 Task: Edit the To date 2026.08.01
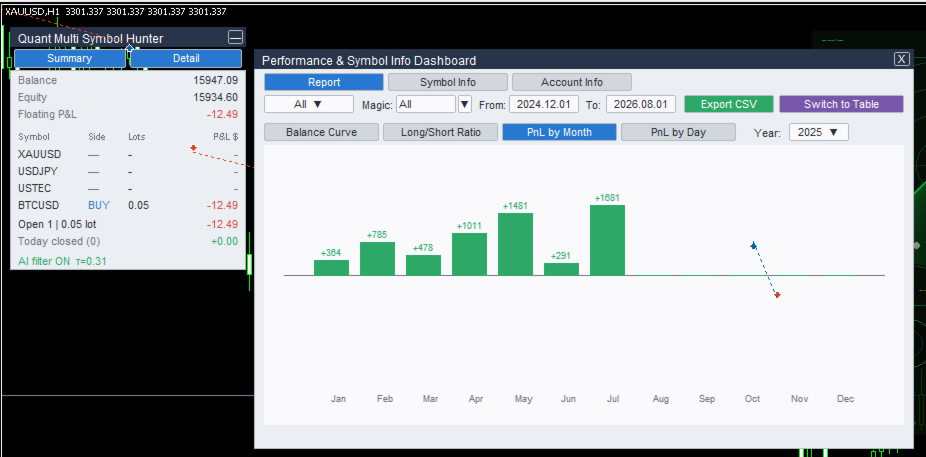(x=641, y=104)
